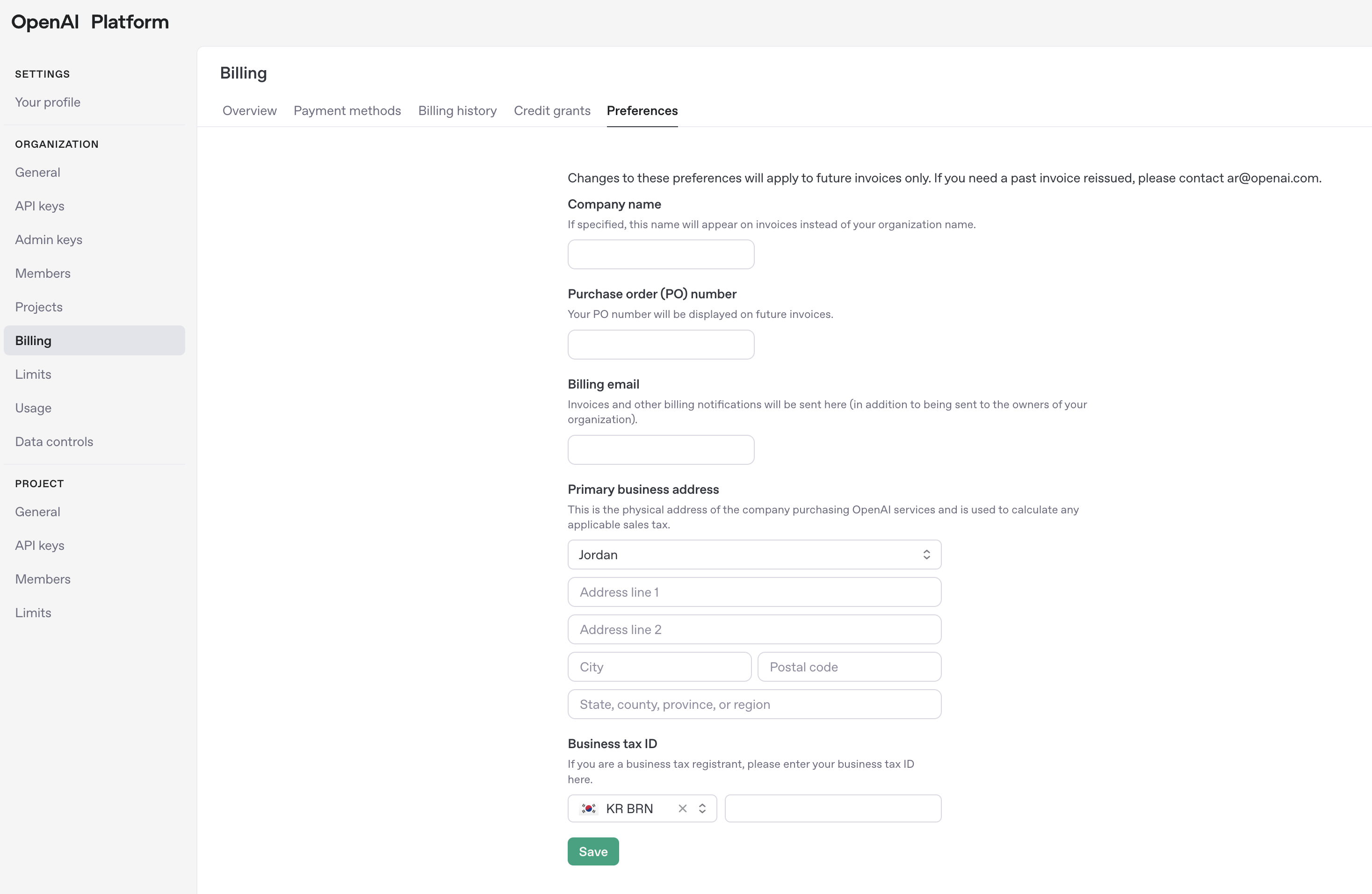1372x894 pixels.
Task: Open Data controls settings
Action: (x=54, y=441)
